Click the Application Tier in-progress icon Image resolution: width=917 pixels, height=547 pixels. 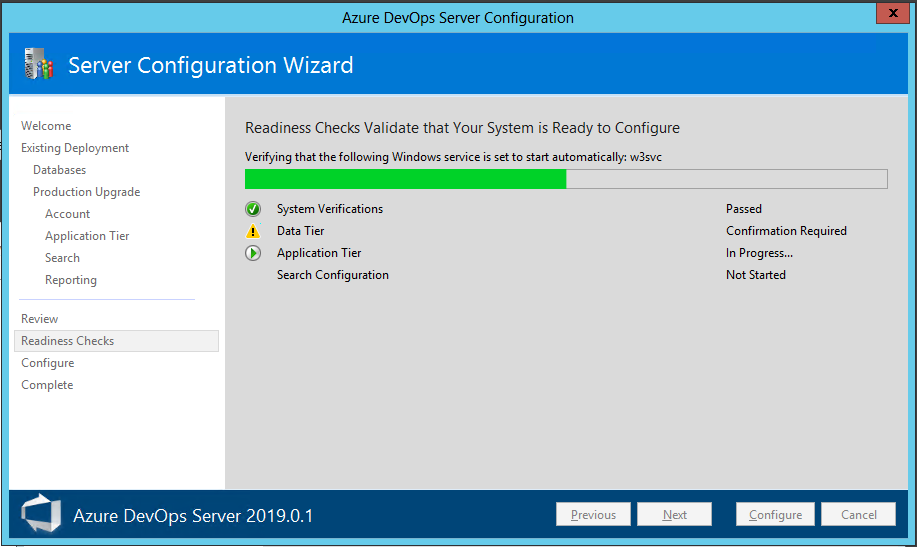coord(253,253)
